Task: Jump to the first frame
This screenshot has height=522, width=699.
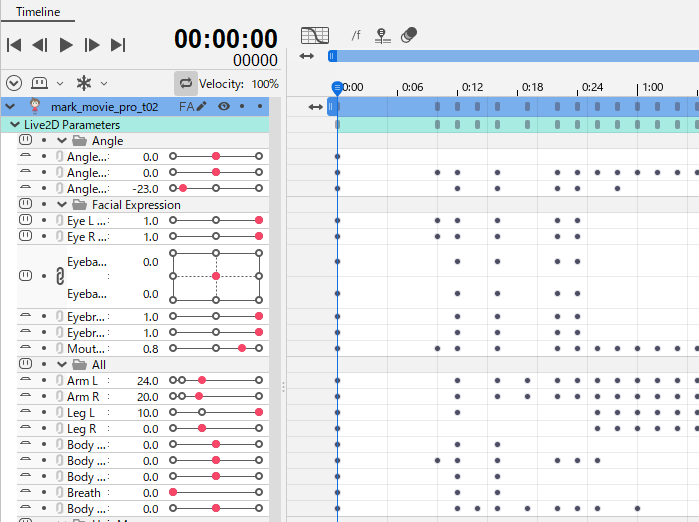Action: pyautogui.click(x=14, y=44)
